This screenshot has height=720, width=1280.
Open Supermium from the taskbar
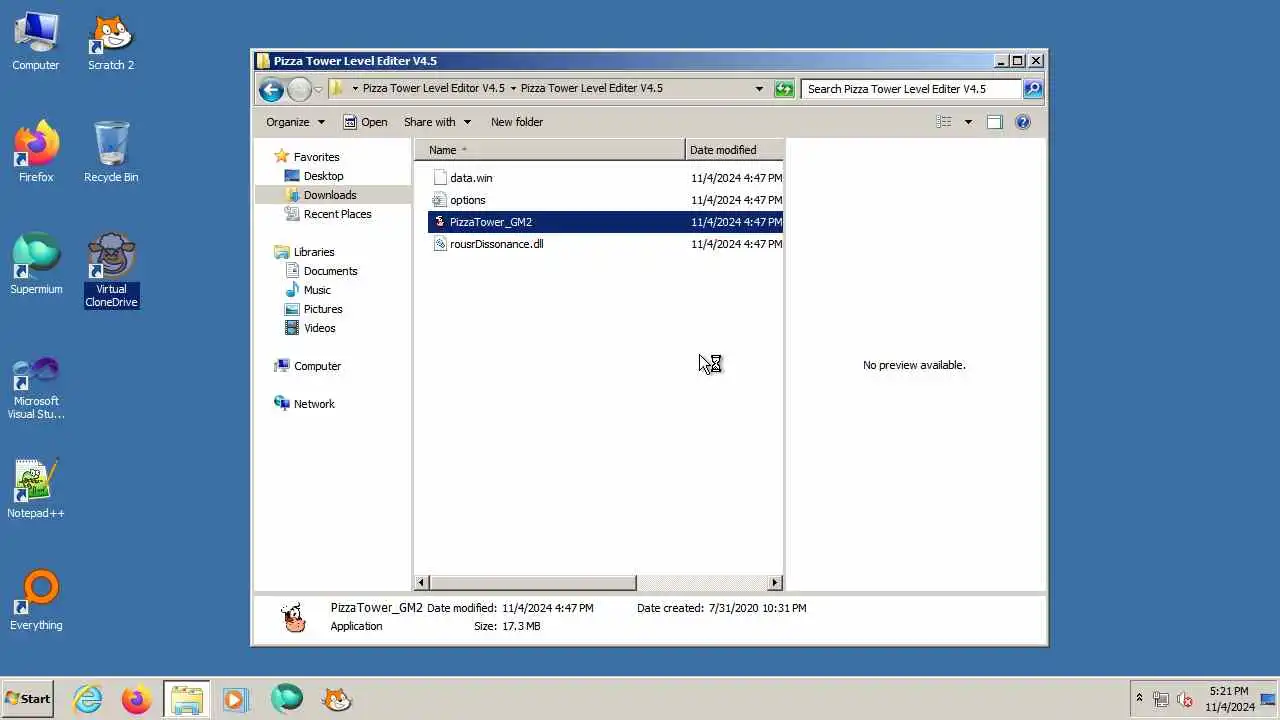[x=286, y=699]
